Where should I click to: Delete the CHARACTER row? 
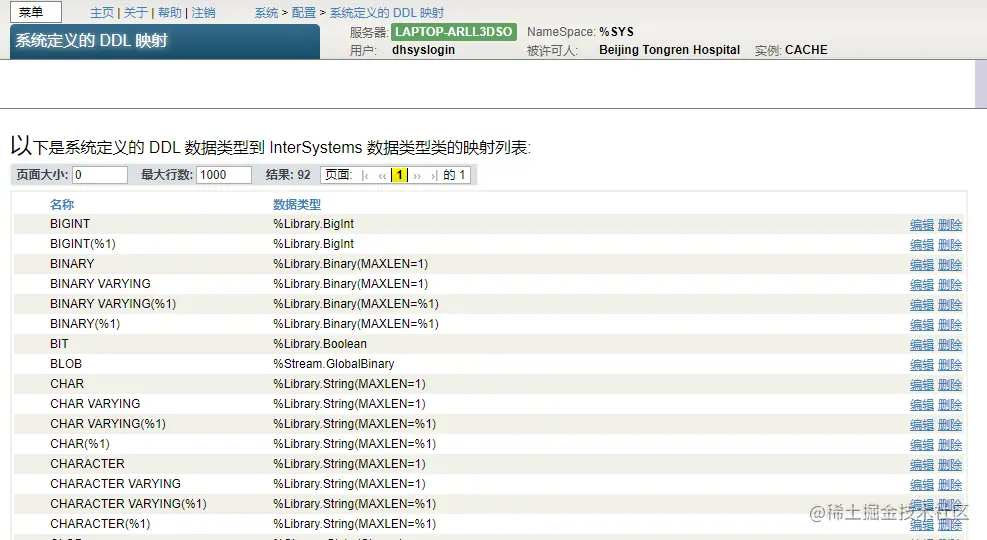pos(950,464)
